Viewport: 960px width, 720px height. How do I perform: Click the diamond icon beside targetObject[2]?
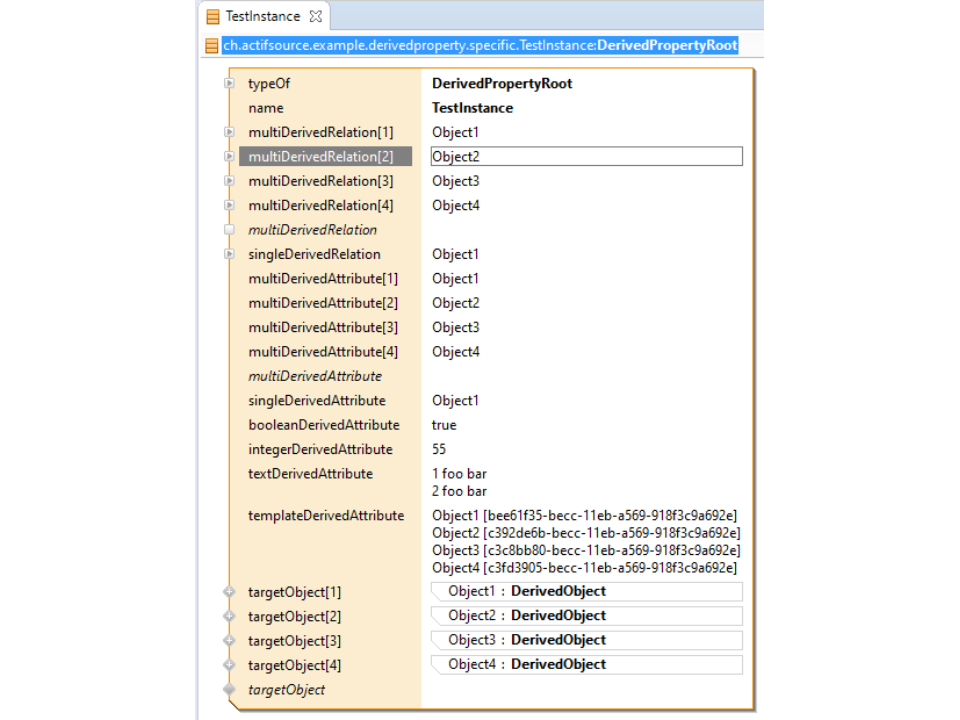point(229,616)
